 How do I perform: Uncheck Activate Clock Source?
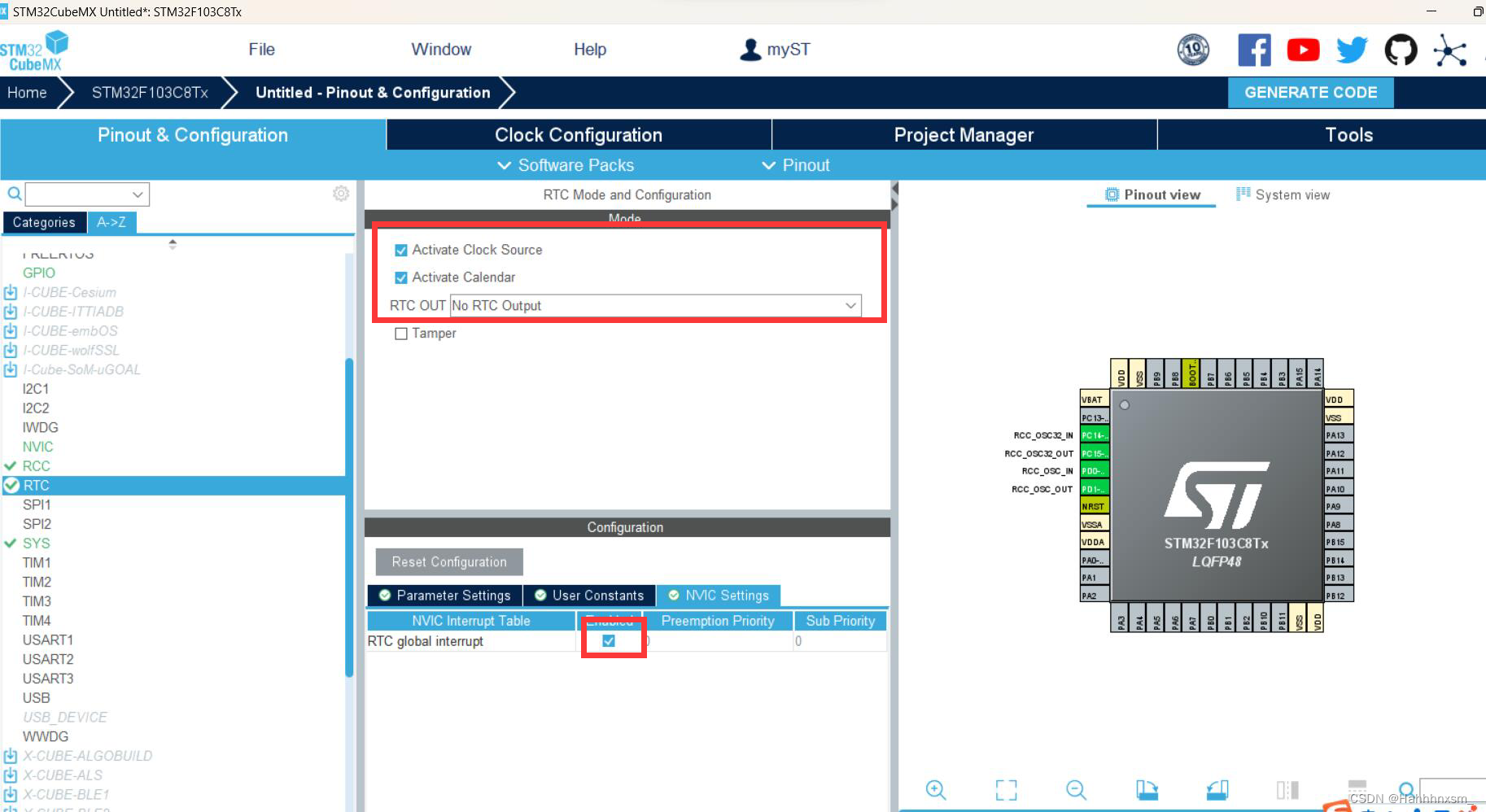pos(400,251)
